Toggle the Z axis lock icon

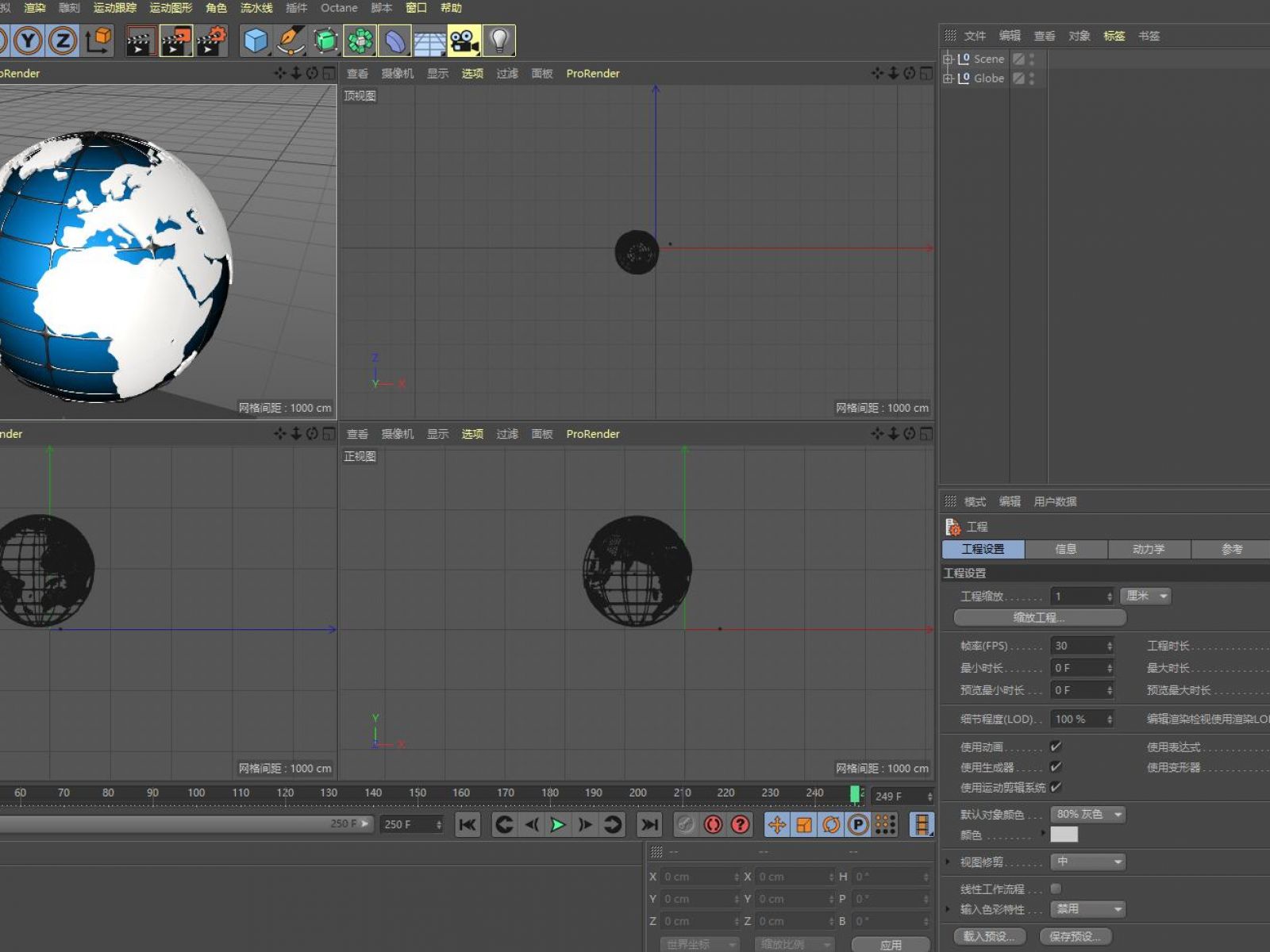pyautogui.click(x=63, y=40)
